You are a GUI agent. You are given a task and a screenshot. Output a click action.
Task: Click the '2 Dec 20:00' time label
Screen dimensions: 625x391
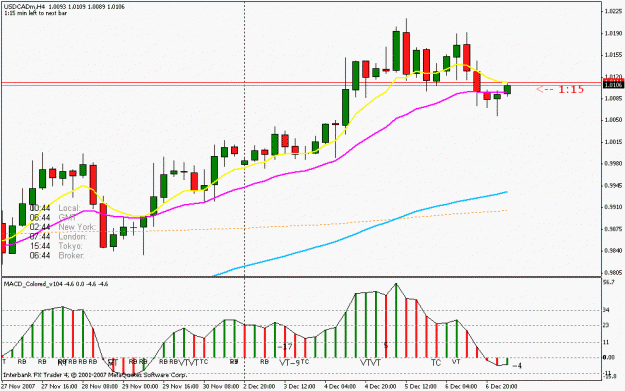point(259,387)
